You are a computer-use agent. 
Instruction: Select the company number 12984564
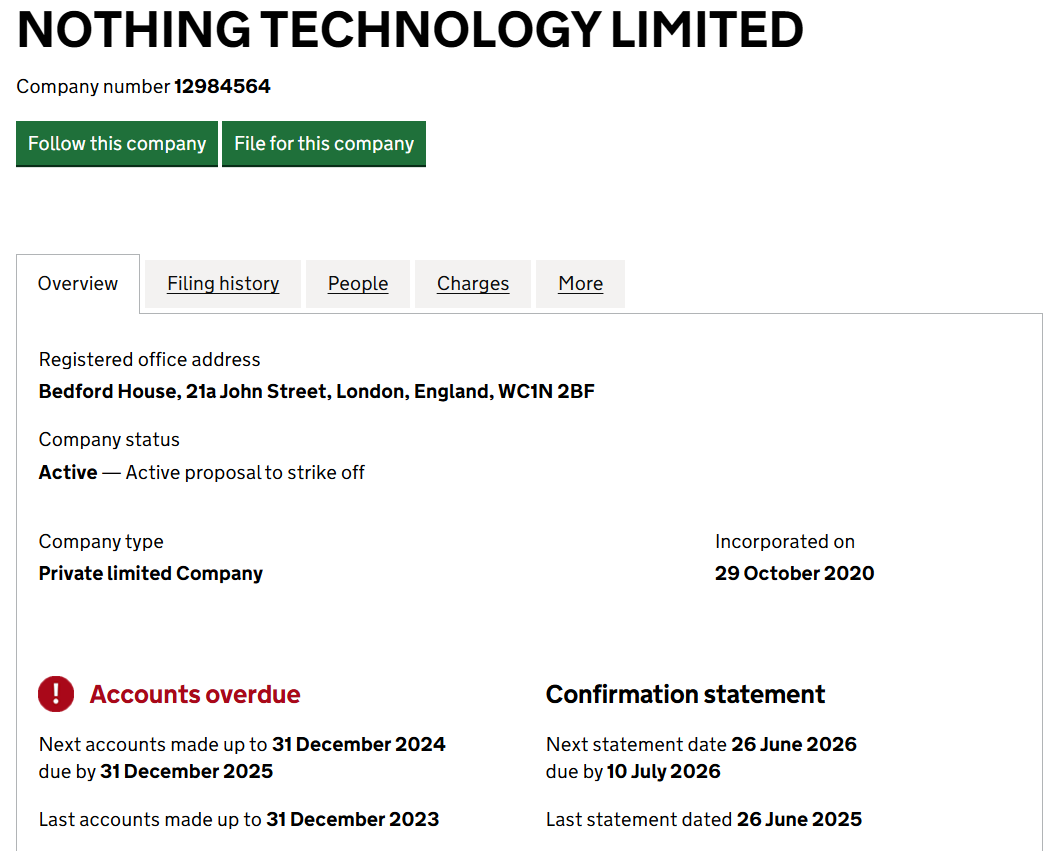point(224,86)
